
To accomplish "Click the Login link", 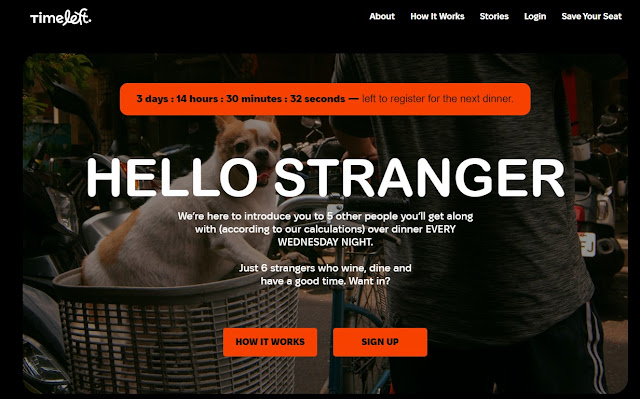I will coord(535,16).
